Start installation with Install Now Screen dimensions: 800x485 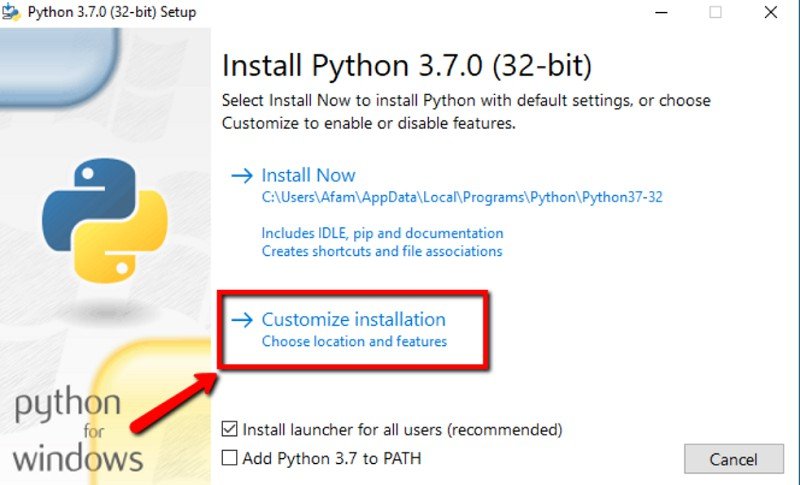coord(308,175)
